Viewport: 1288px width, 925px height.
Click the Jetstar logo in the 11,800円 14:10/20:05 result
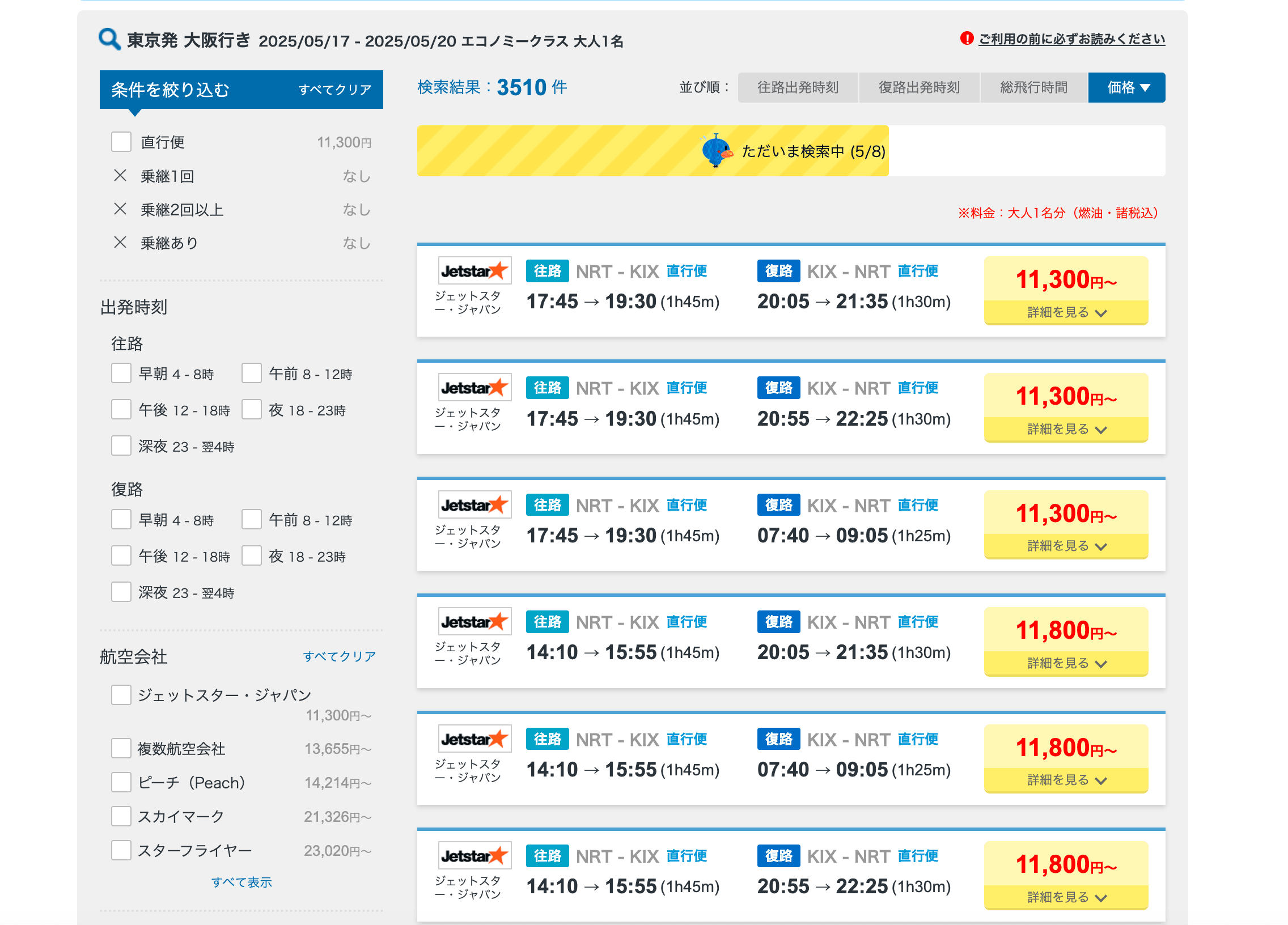[x=474, y=622]
